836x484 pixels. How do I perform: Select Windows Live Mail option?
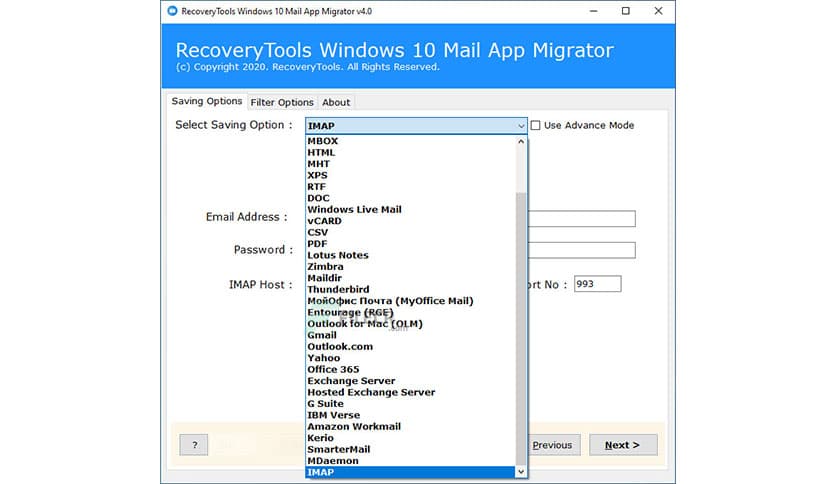(x=411, y=209)
